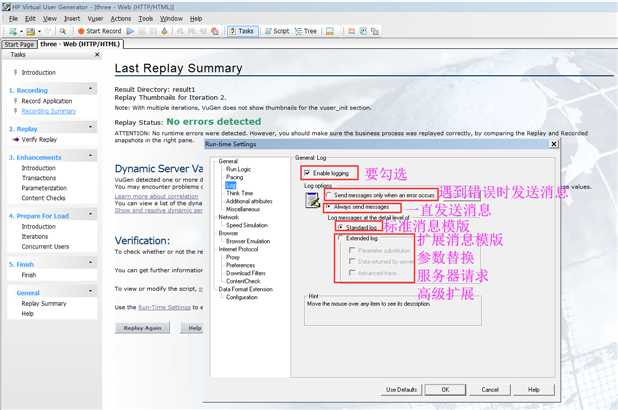This screenshot has width=618, height=410.
Task: Click the output window icon right of Tree
Action: 329,31
